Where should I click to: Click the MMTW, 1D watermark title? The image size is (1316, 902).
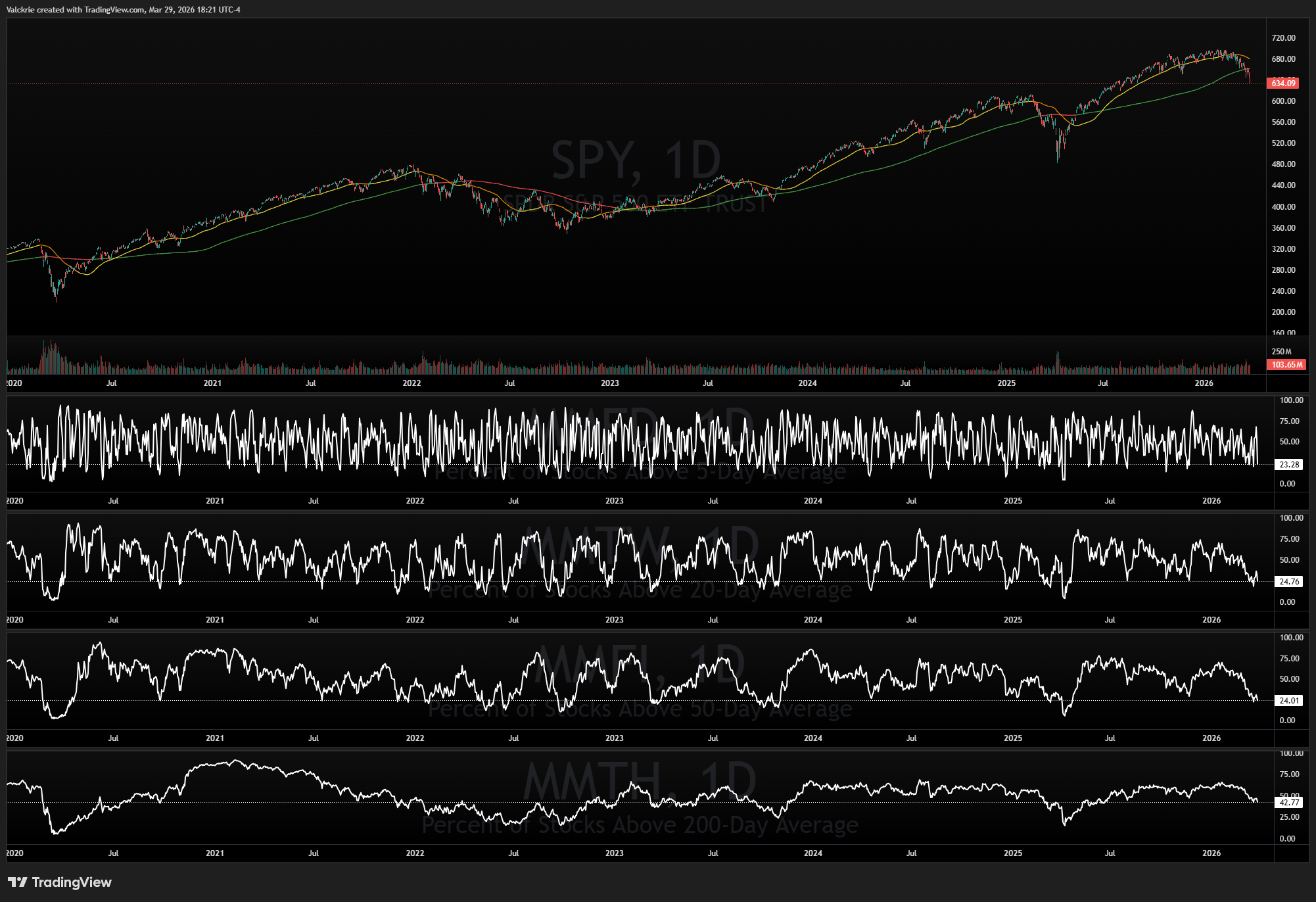tap(639, 544)
